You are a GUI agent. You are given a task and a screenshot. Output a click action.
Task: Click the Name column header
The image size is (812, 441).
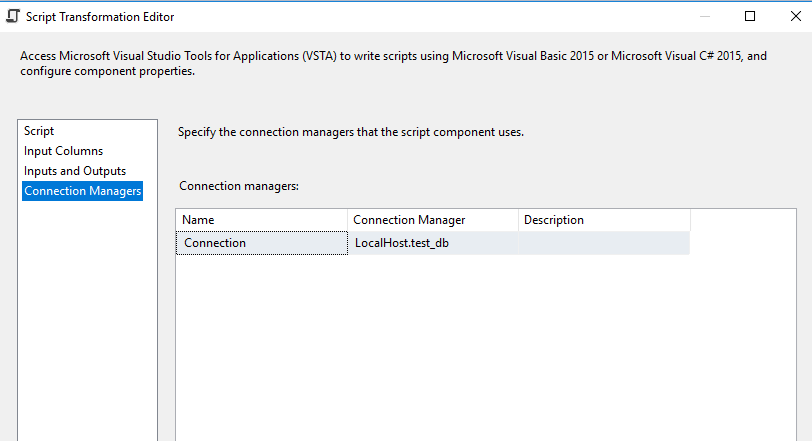click(262, 220)
